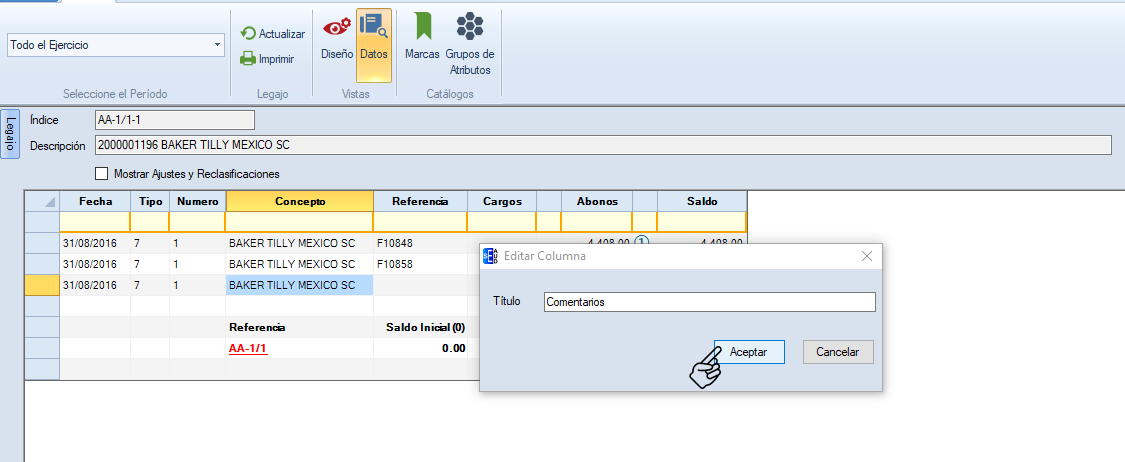Select the grid's top-left corner selector
1125x462 pixels.
click(x=42, y=201)
